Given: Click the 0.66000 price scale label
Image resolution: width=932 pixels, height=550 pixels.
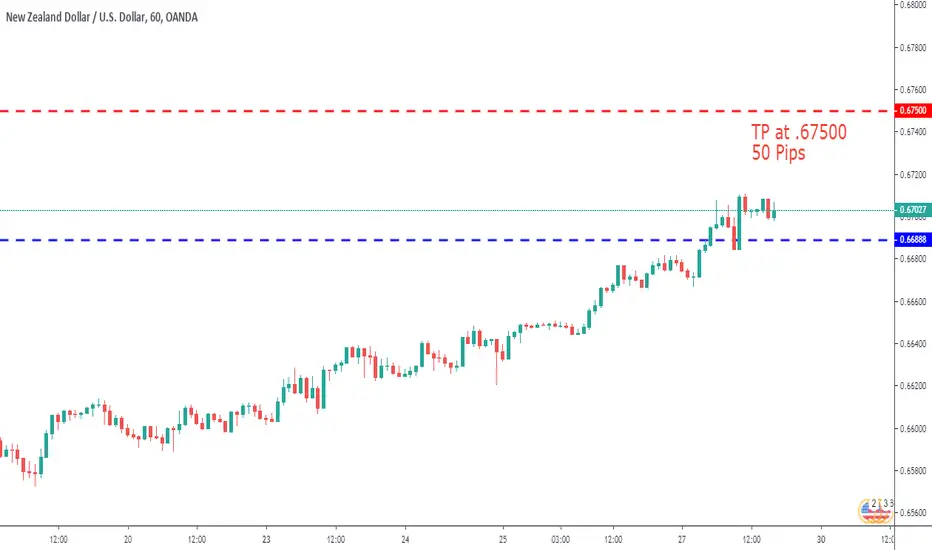Looking at the screenshot, I should coord(912,428).
